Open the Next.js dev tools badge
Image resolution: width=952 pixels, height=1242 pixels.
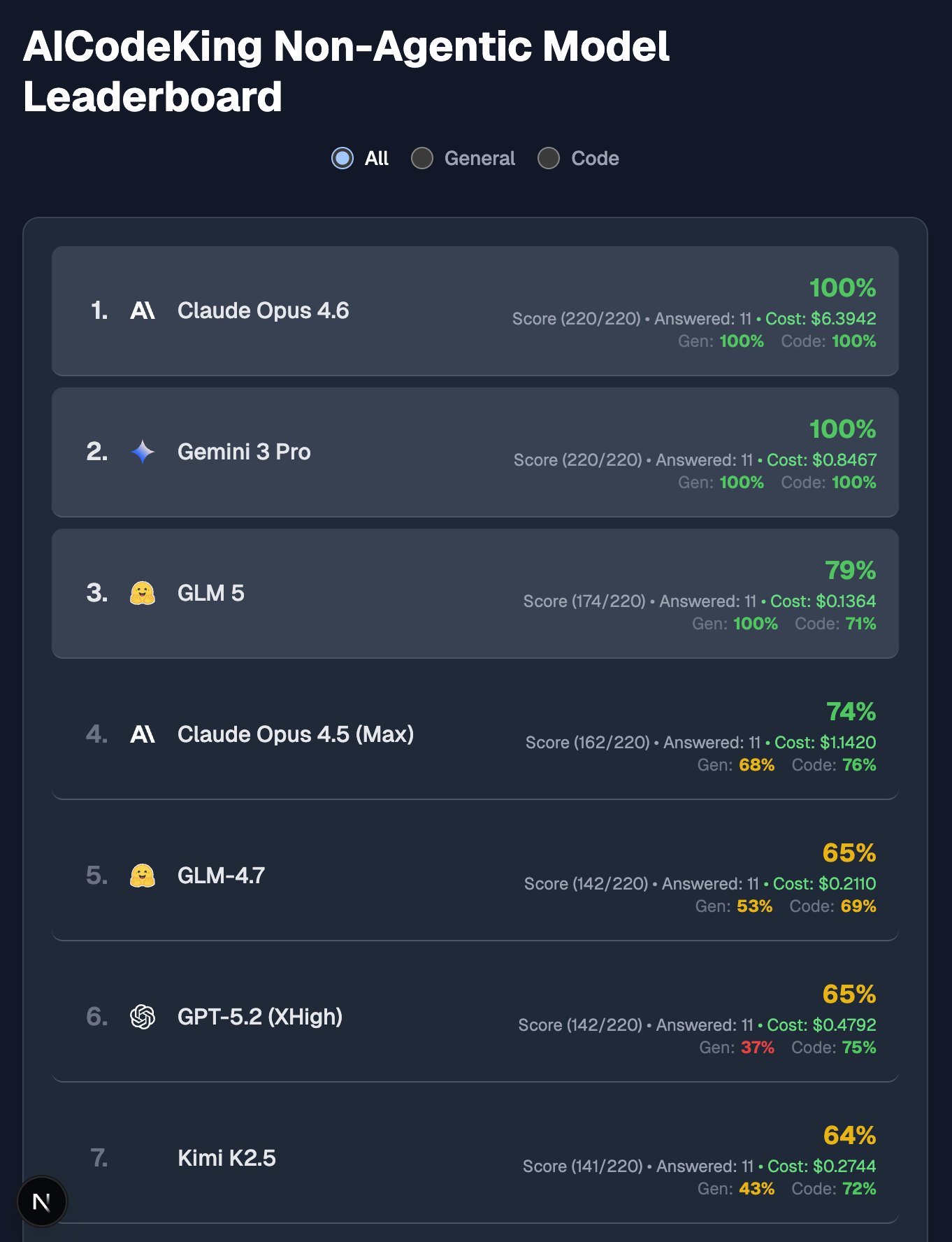(42, 1201)
